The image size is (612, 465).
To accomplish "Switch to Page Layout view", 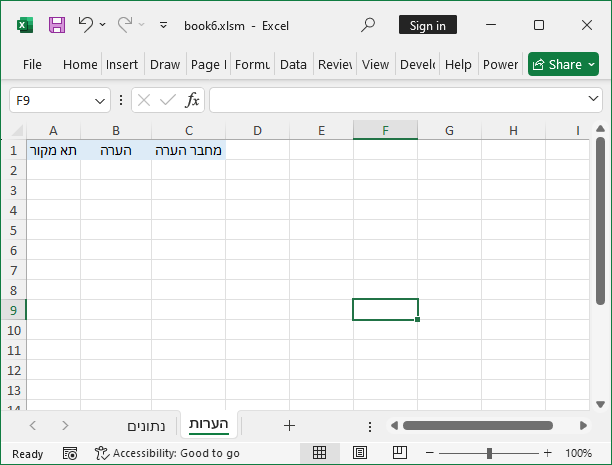I will [x=360, y=453].
